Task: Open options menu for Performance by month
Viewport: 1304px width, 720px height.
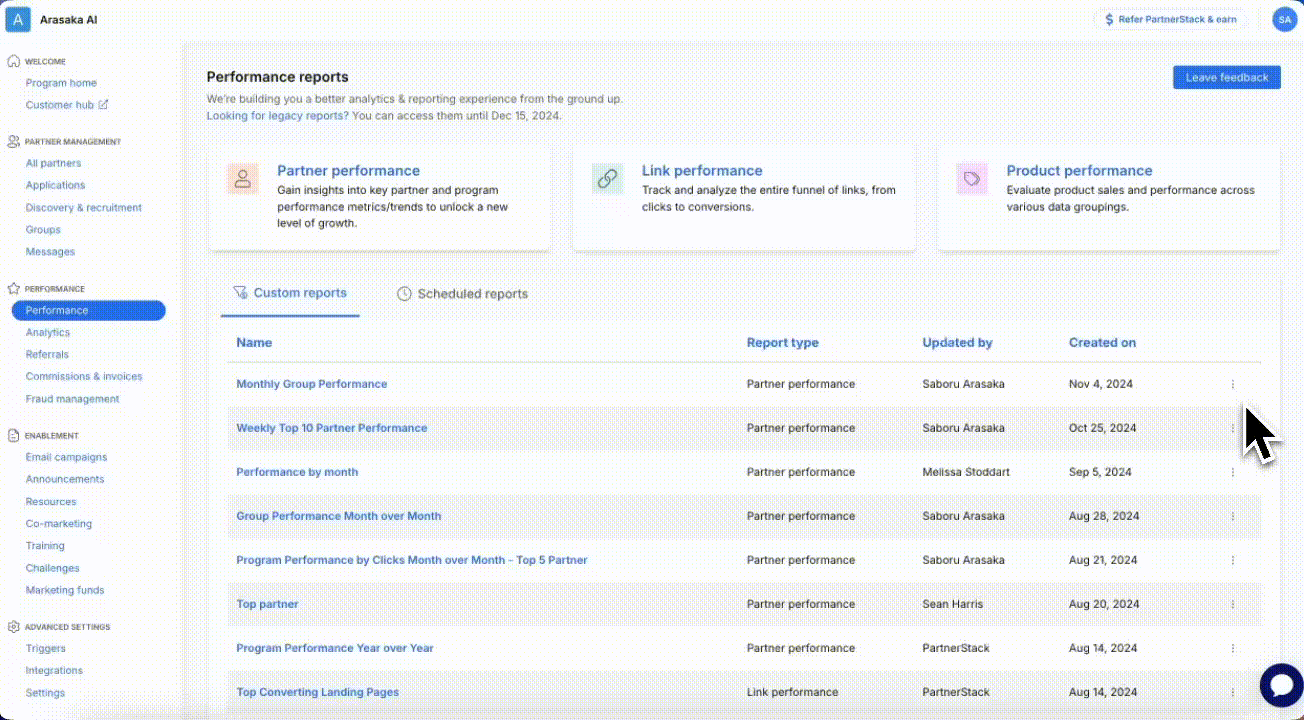Action: tap(1232, 472)
